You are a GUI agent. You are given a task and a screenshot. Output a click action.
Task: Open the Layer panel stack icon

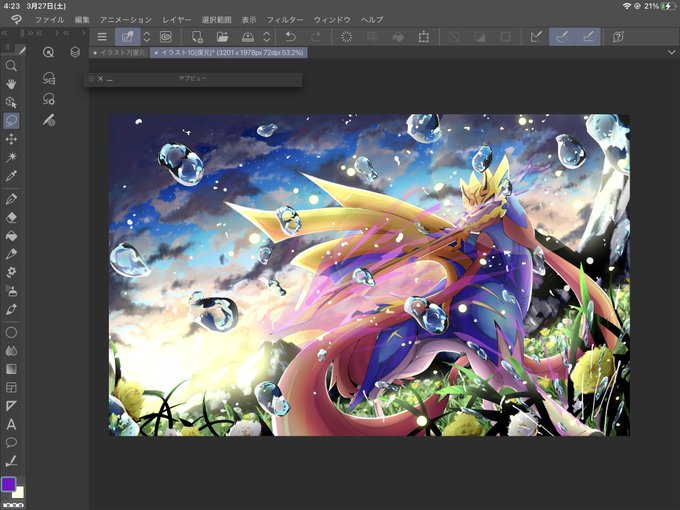(x=75, y=52)
